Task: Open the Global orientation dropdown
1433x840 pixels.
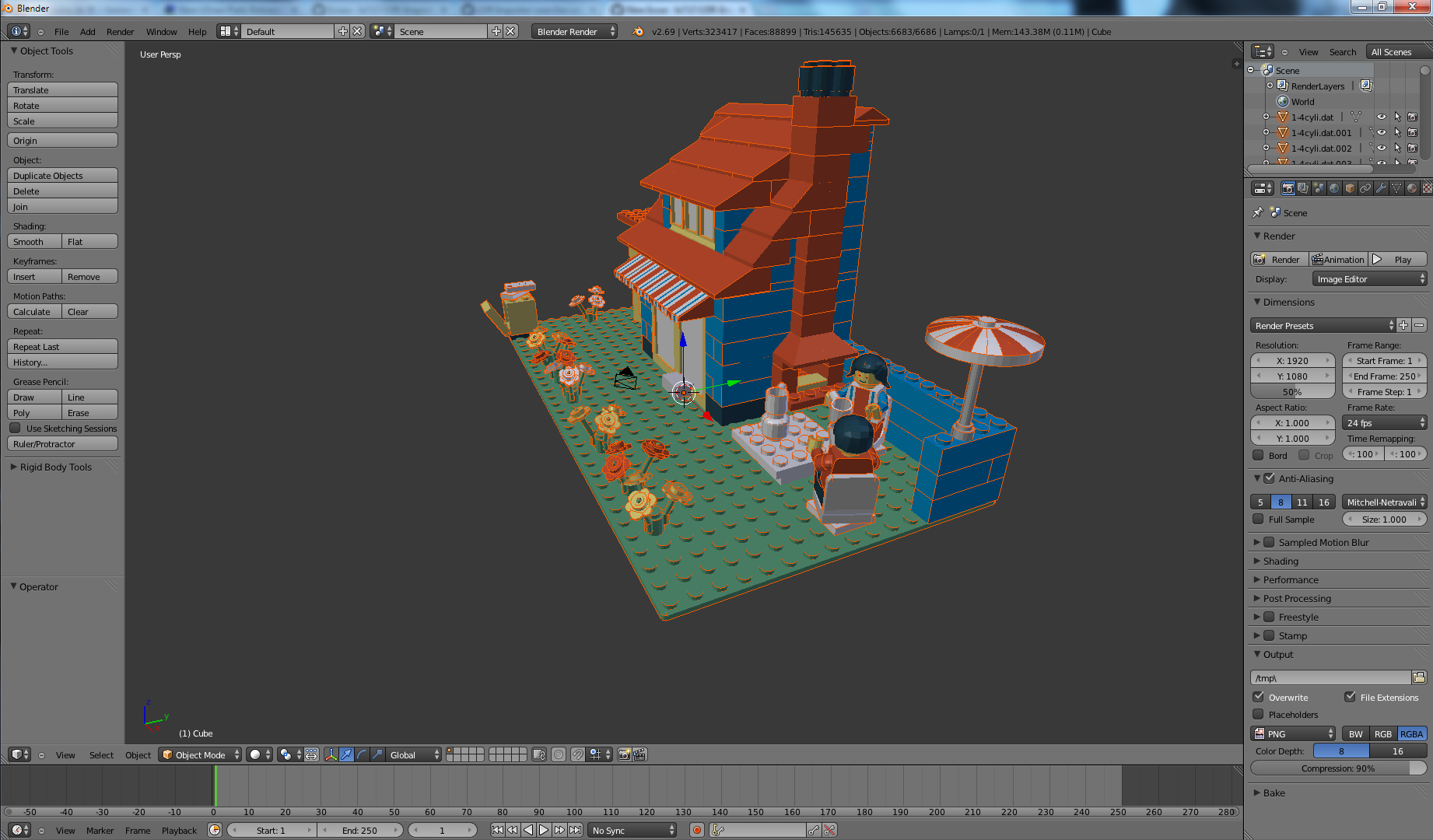Action: pos(415,754)
